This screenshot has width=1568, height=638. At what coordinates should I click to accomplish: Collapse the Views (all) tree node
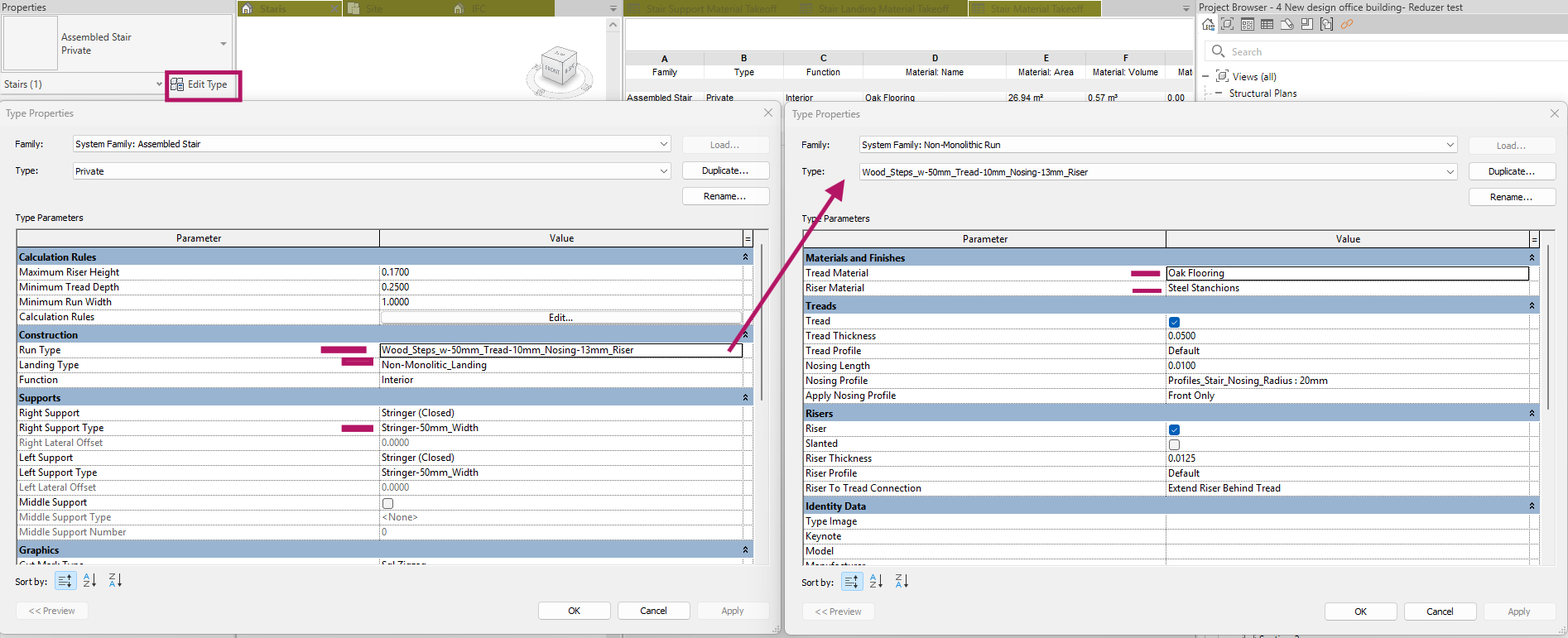pyautogui.click(x=1205, y=76)
